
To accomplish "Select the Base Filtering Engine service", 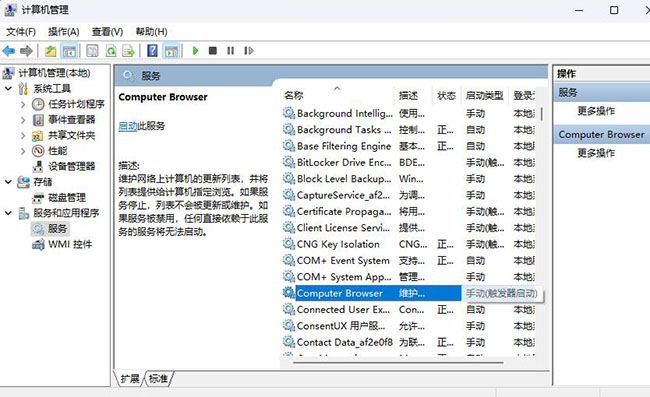I will [x=408, y=146].
